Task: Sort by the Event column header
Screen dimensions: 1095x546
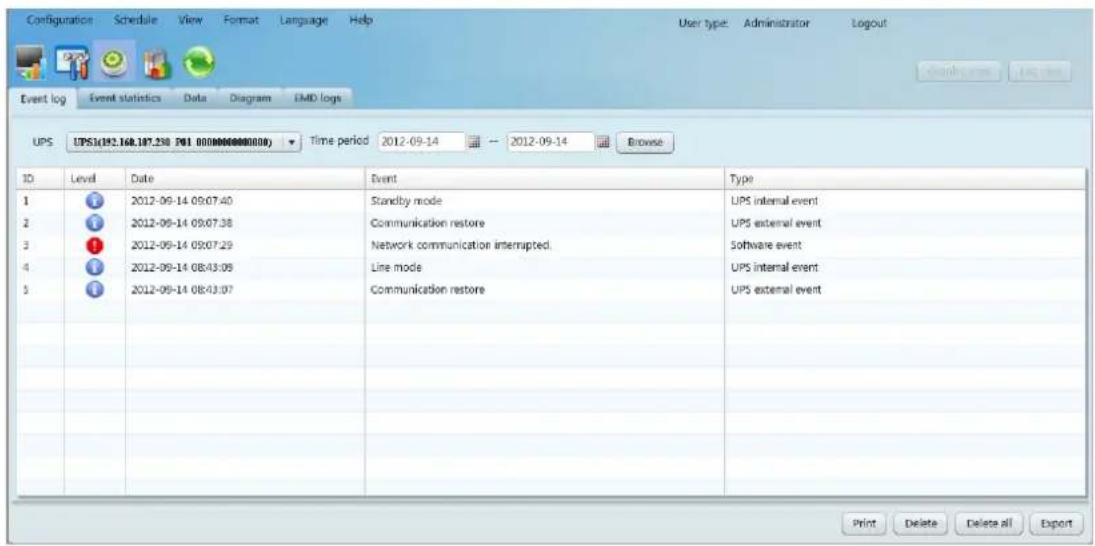Action: pos(544,179)
